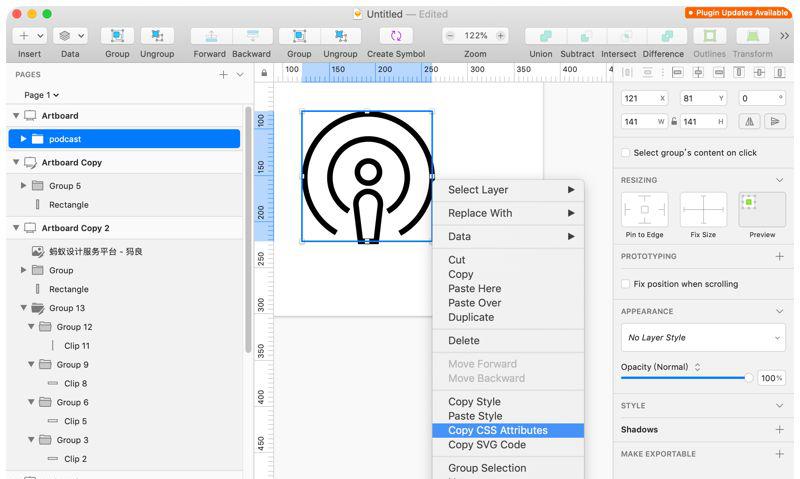Open the Opacity blend mode stepper
Viewport: 800px width, 479px height.
coord(697,367)
